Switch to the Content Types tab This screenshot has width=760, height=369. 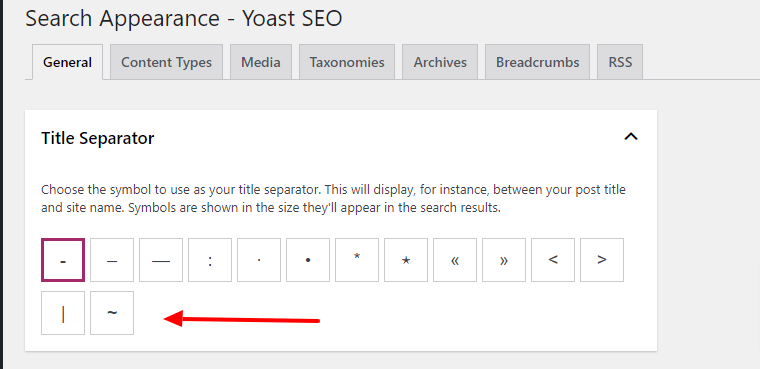[166, 62]
